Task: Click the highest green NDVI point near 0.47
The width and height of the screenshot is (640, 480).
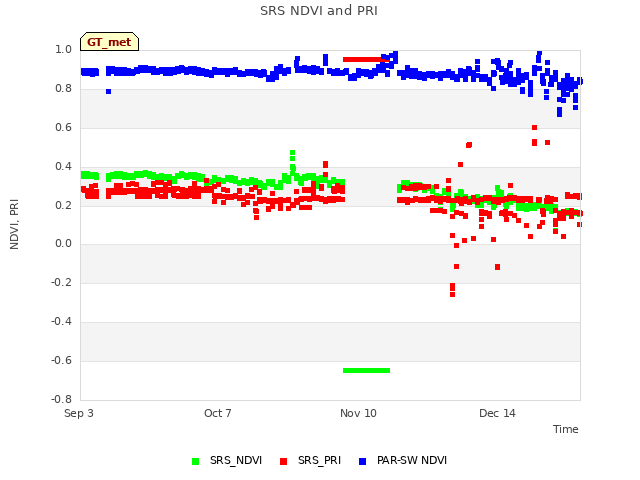Action: (292, 153)
